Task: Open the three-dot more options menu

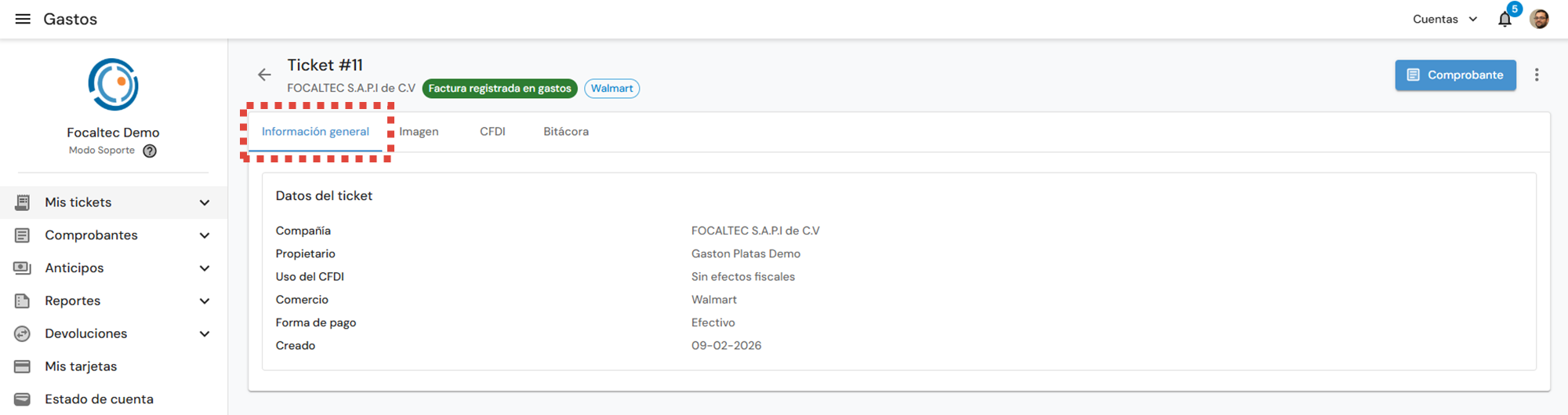Action: (1537, 75)
